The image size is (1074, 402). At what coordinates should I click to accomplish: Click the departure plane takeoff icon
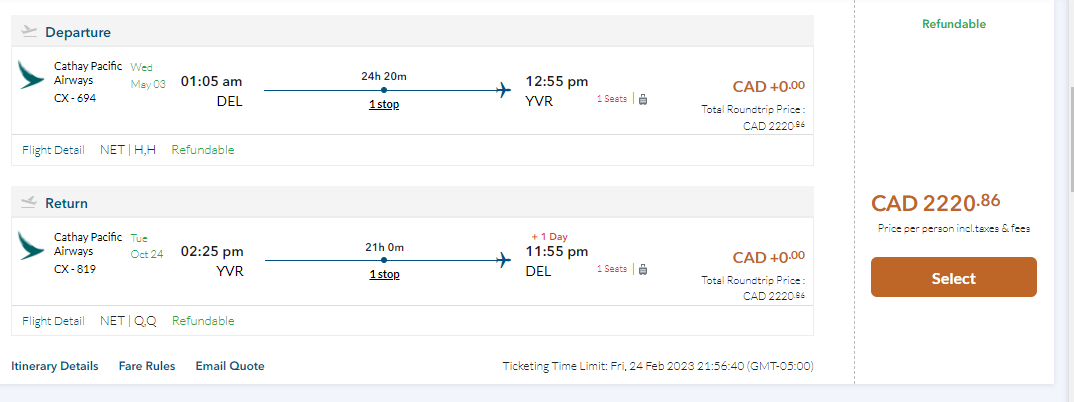29,32
